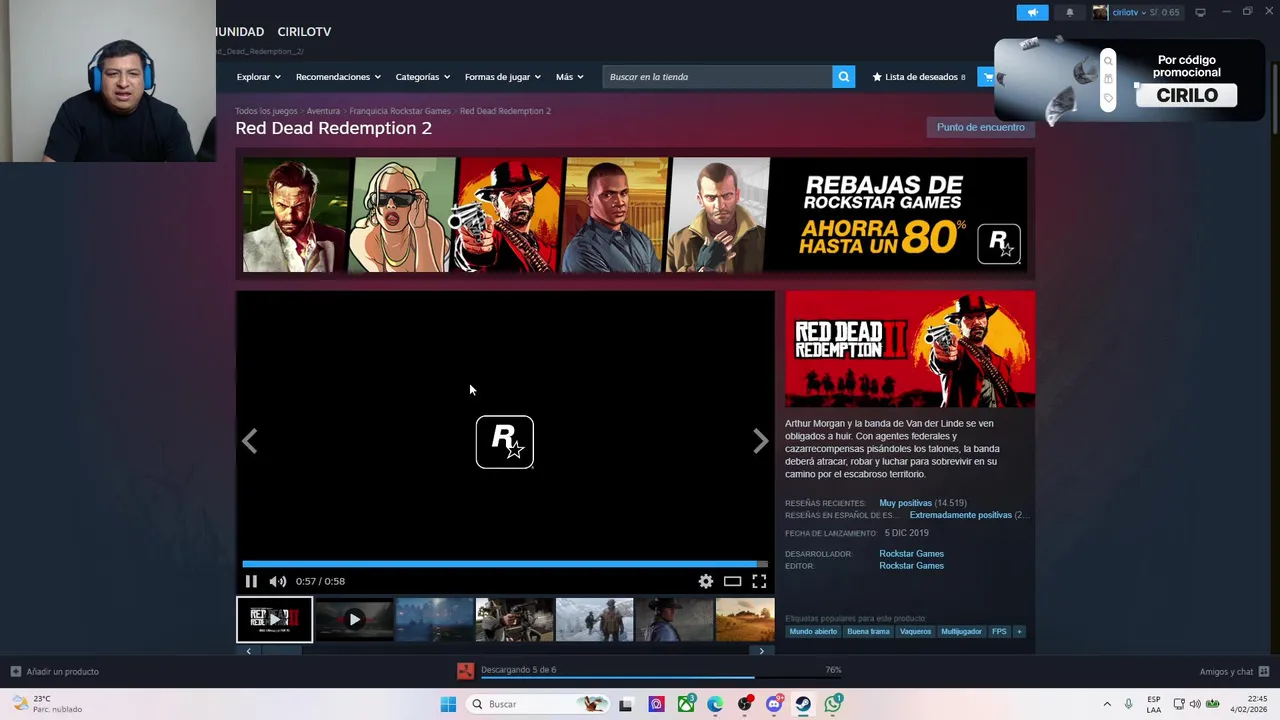Viewport: 1280px width, 720px height.
Task: Open Amigos y chat icon
Action: tap(1264, 671)
